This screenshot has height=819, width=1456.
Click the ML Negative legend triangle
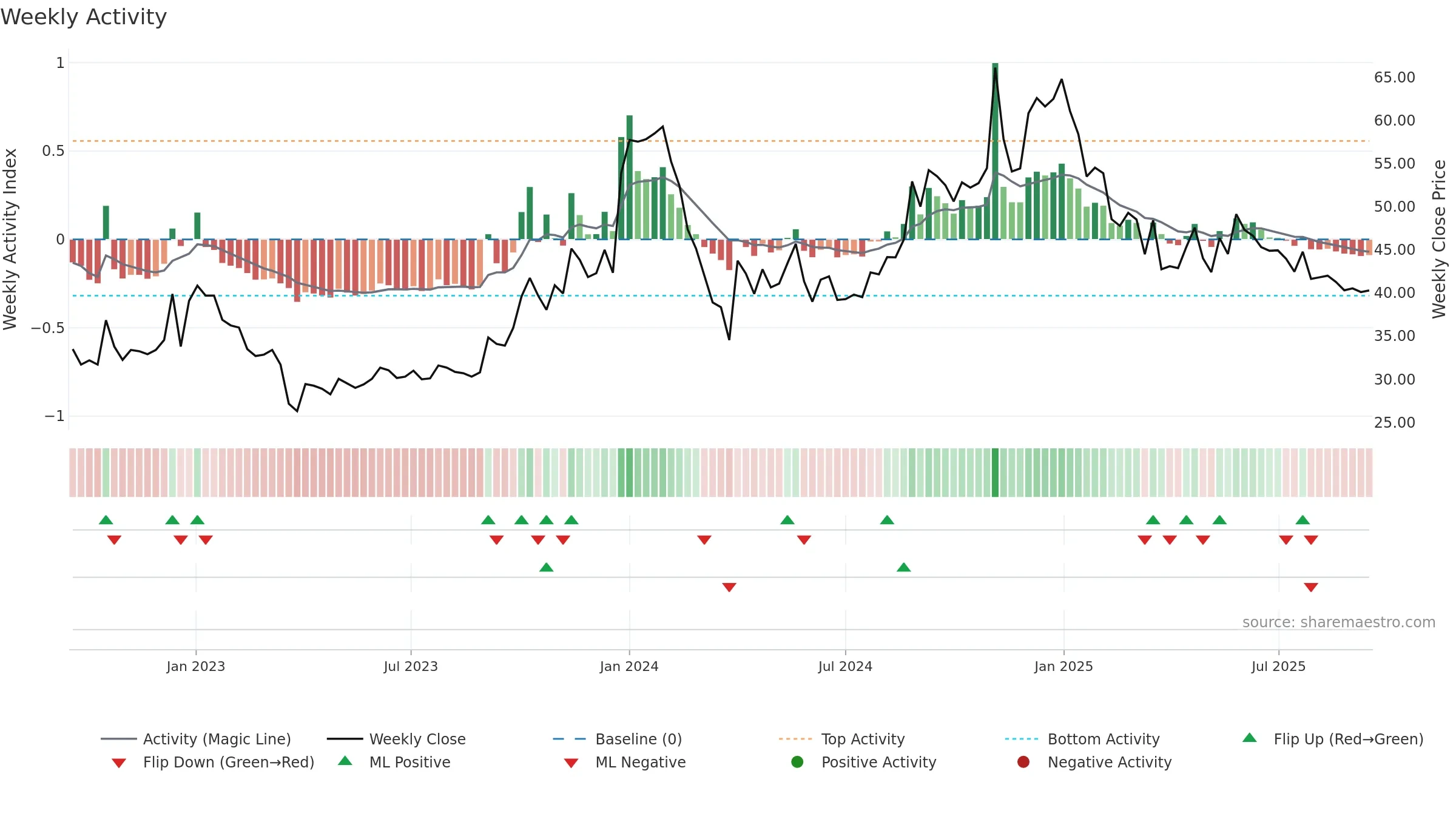point(571,763)
